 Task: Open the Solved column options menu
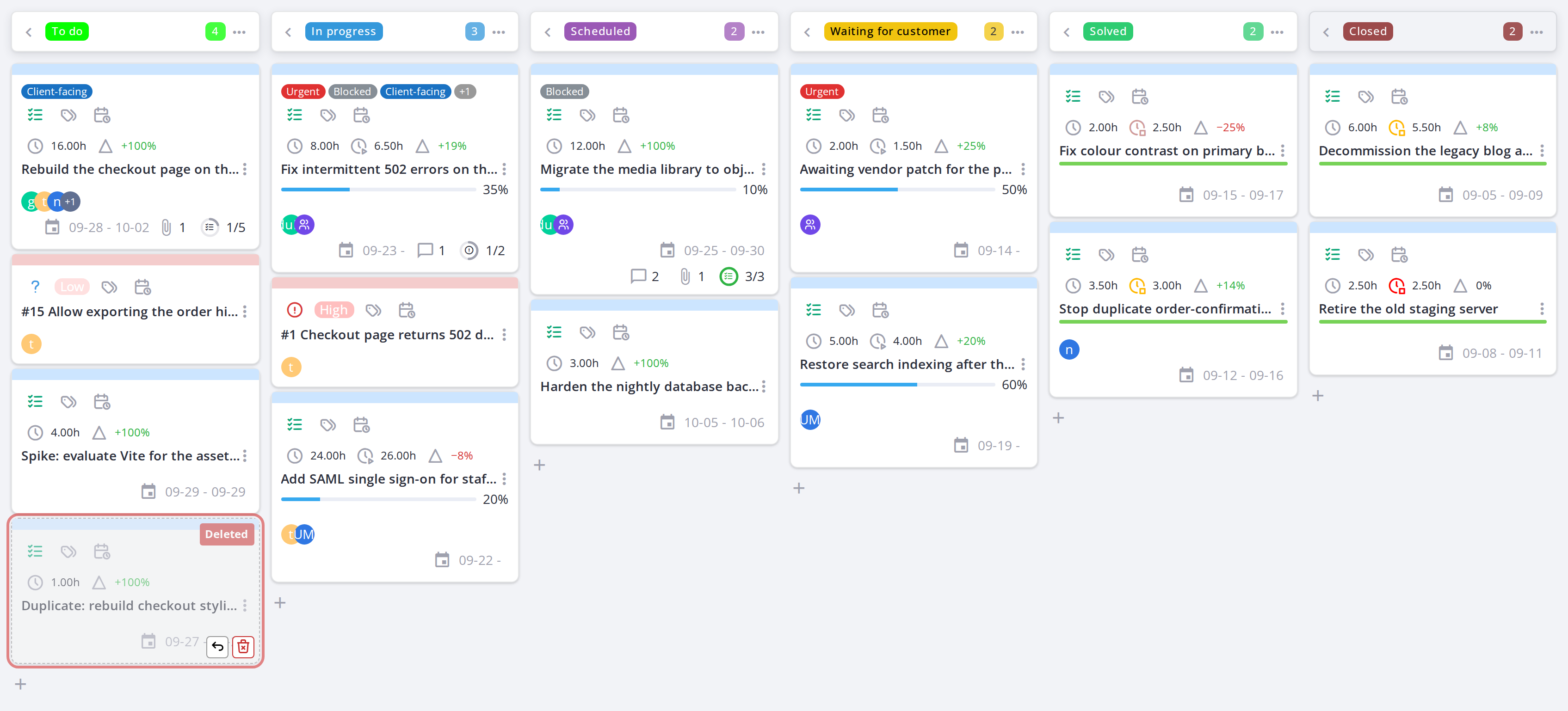(1277, 31)
